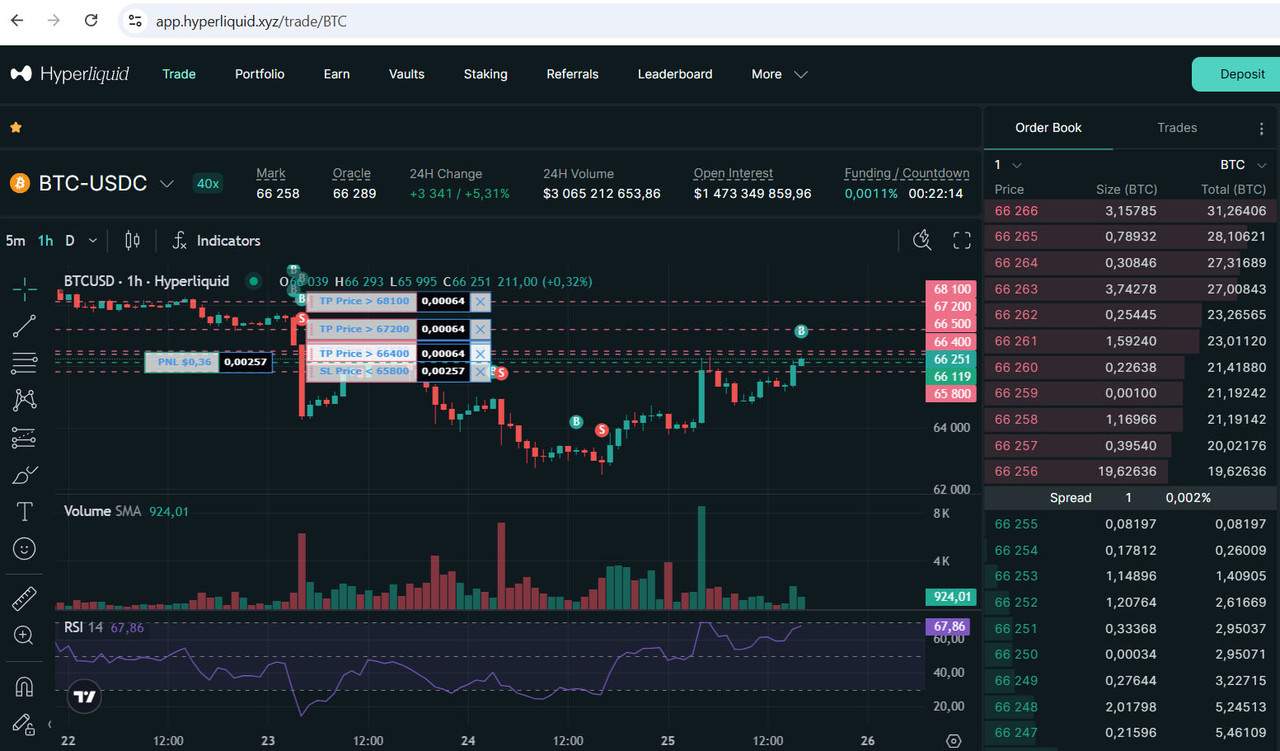
Task: Open candlestick chart type selector
Action: click(132, 240)
